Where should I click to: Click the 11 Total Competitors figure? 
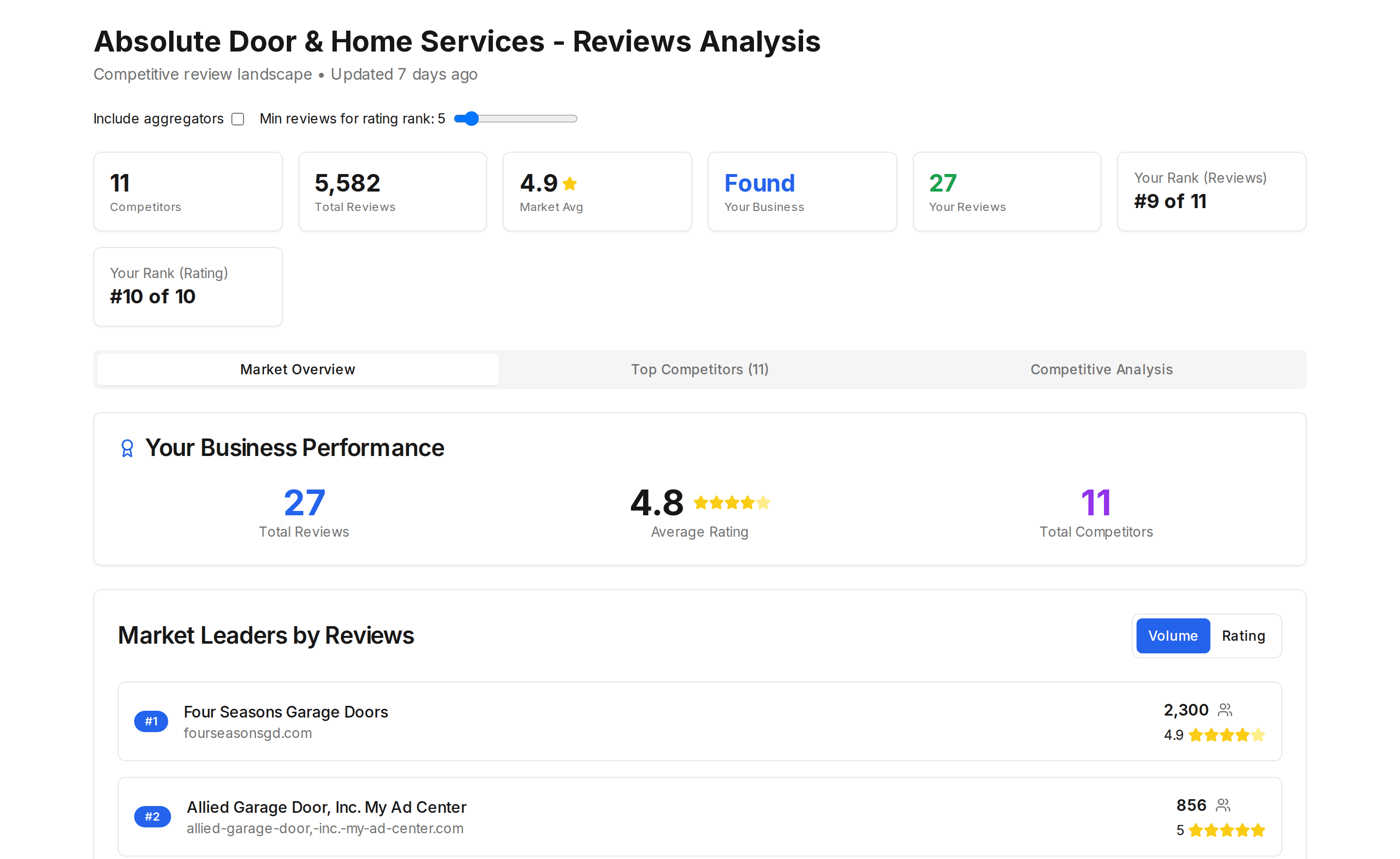tap(1096, 503)
